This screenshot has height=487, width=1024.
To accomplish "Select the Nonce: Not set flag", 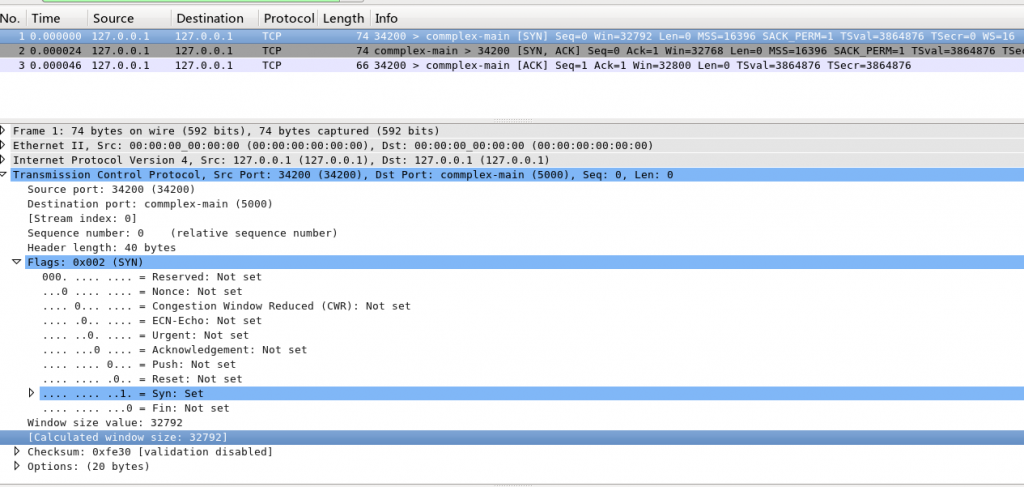I will click(x=142, y=291).
